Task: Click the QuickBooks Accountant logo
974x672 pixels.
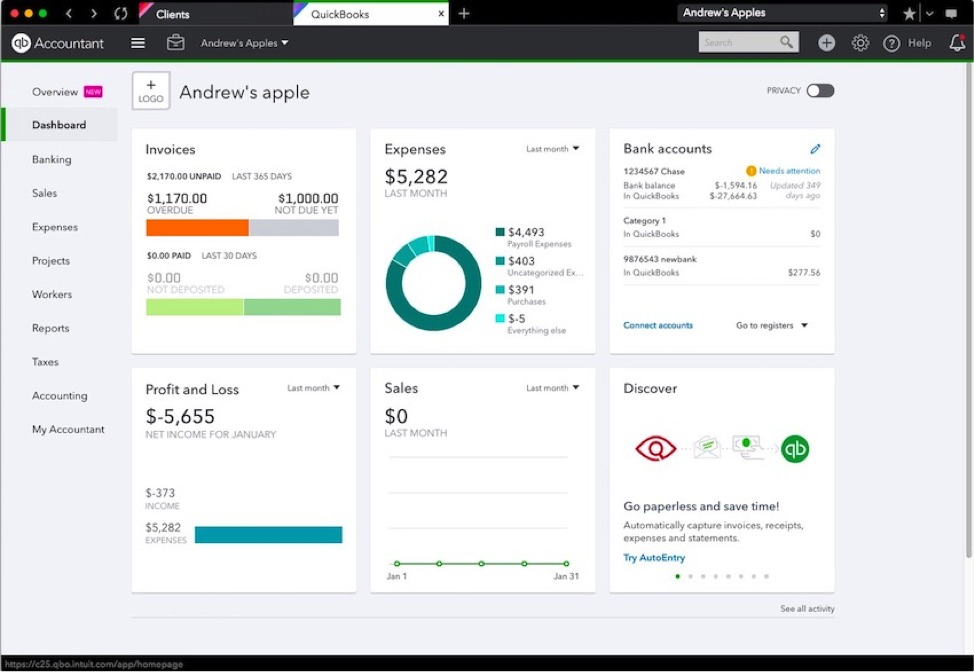Action: click(x=57, y=43)
